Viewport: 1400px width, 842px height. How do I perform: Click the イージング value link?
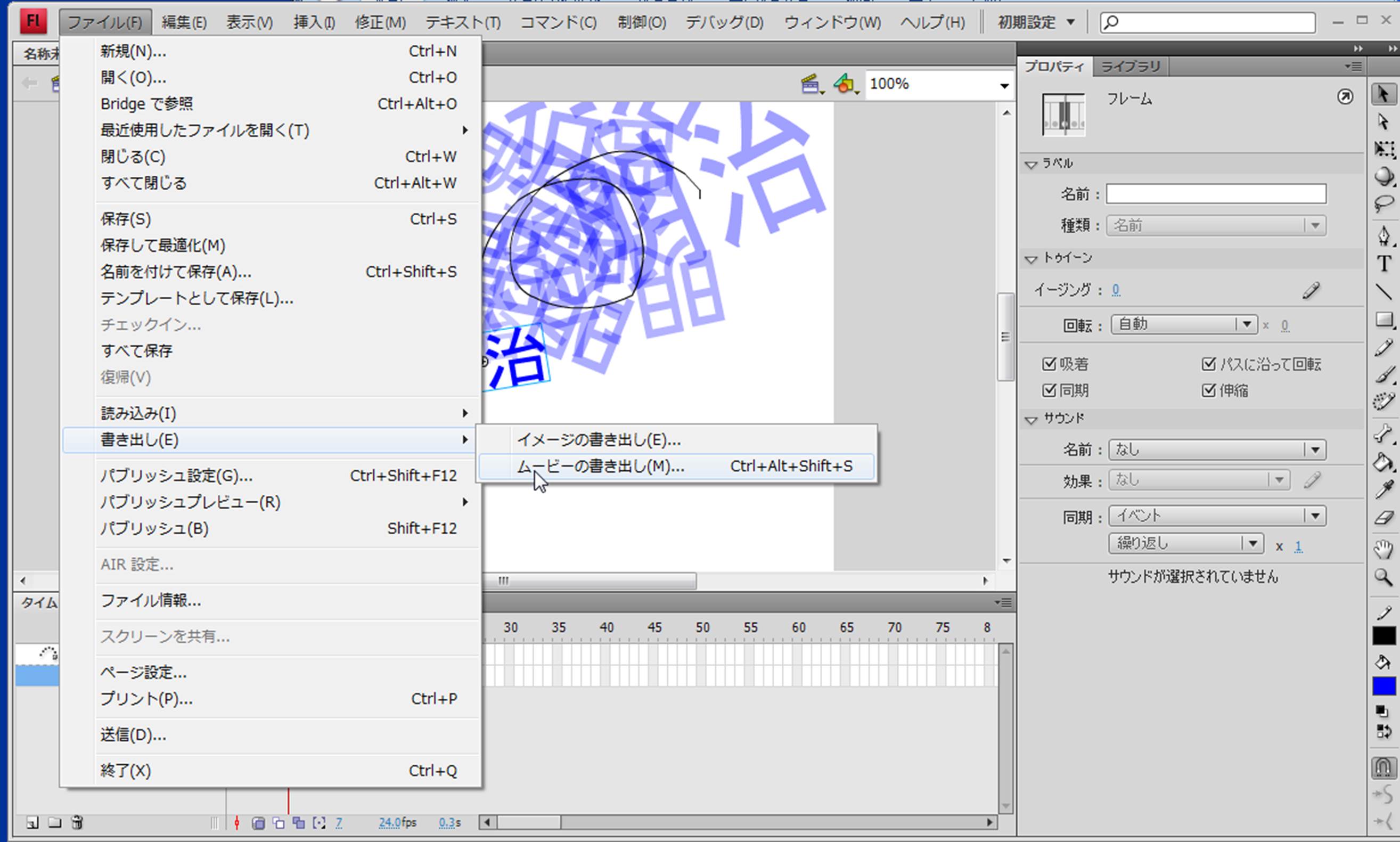1115,290
